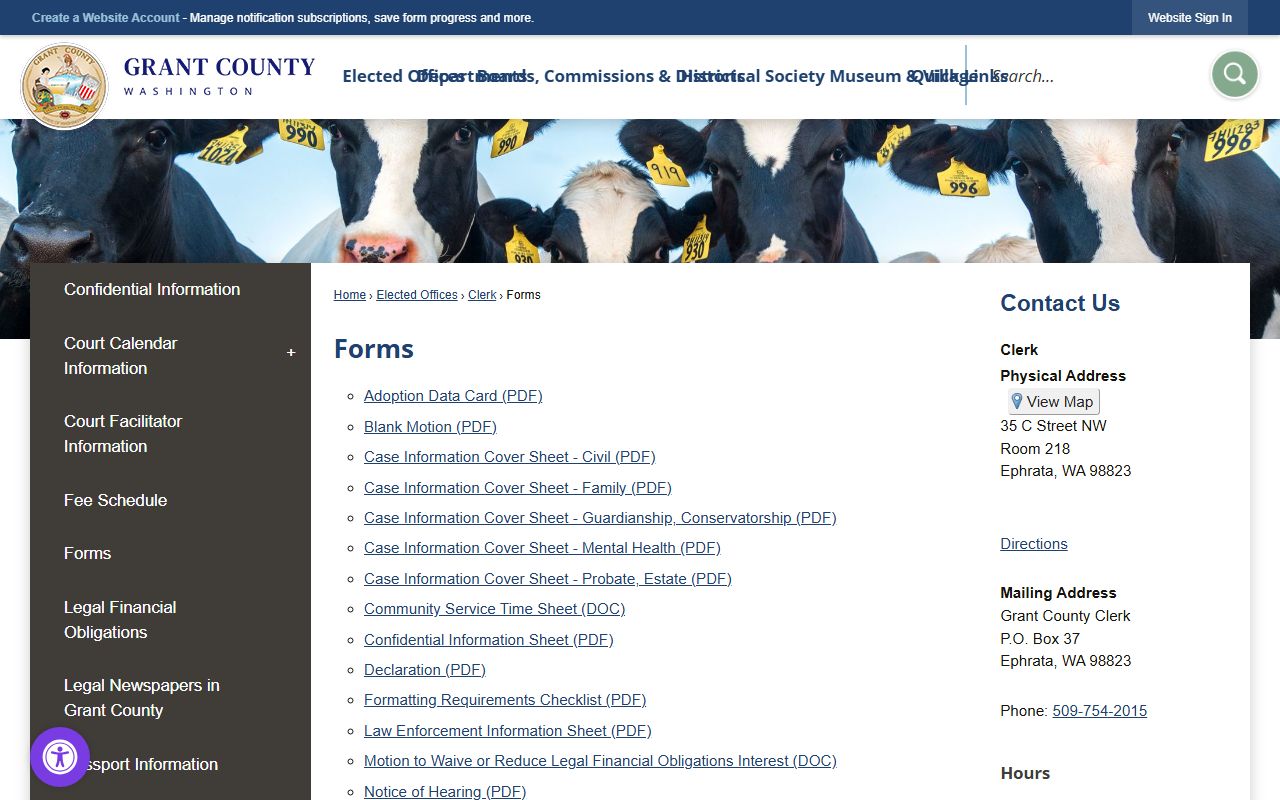Image resolution: width=1280 pixels, height=800 pixels.
Task: Open the accessibility widget icon
Action: pyautogui.click(x=60, y=757)
